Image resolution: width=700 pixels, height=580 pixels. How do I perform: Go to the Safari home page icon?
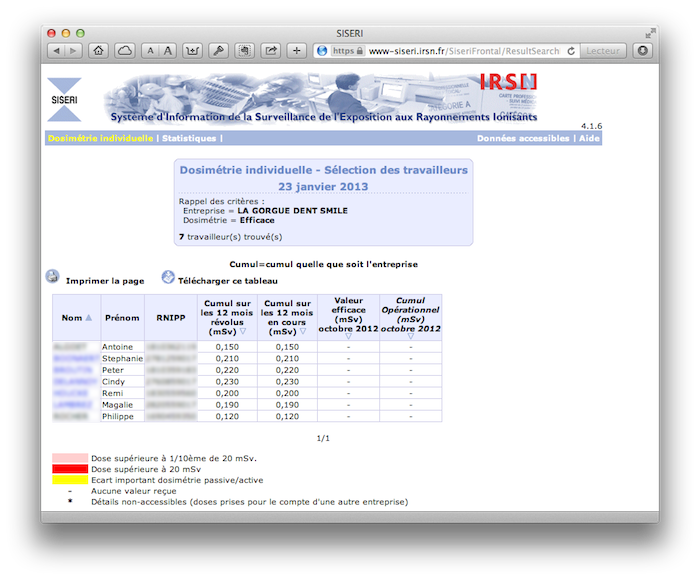pos(99,50)
